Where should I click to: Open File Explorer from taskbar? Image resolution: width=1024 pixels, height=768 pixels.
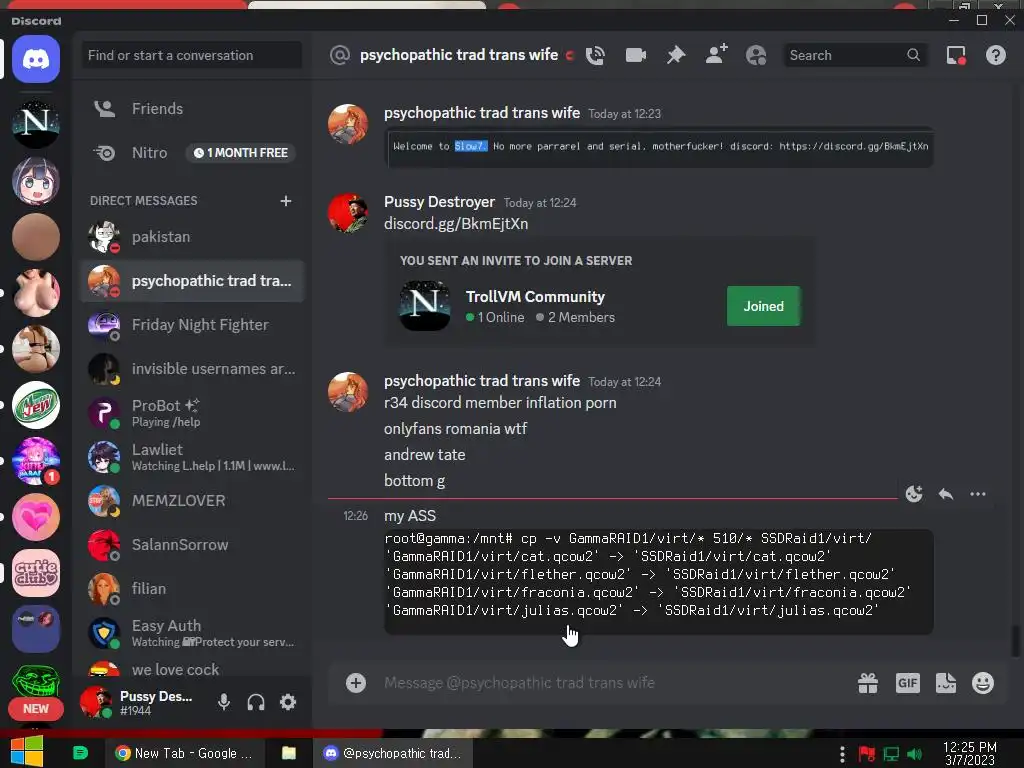pyautogui.click(x=289, y=753)
